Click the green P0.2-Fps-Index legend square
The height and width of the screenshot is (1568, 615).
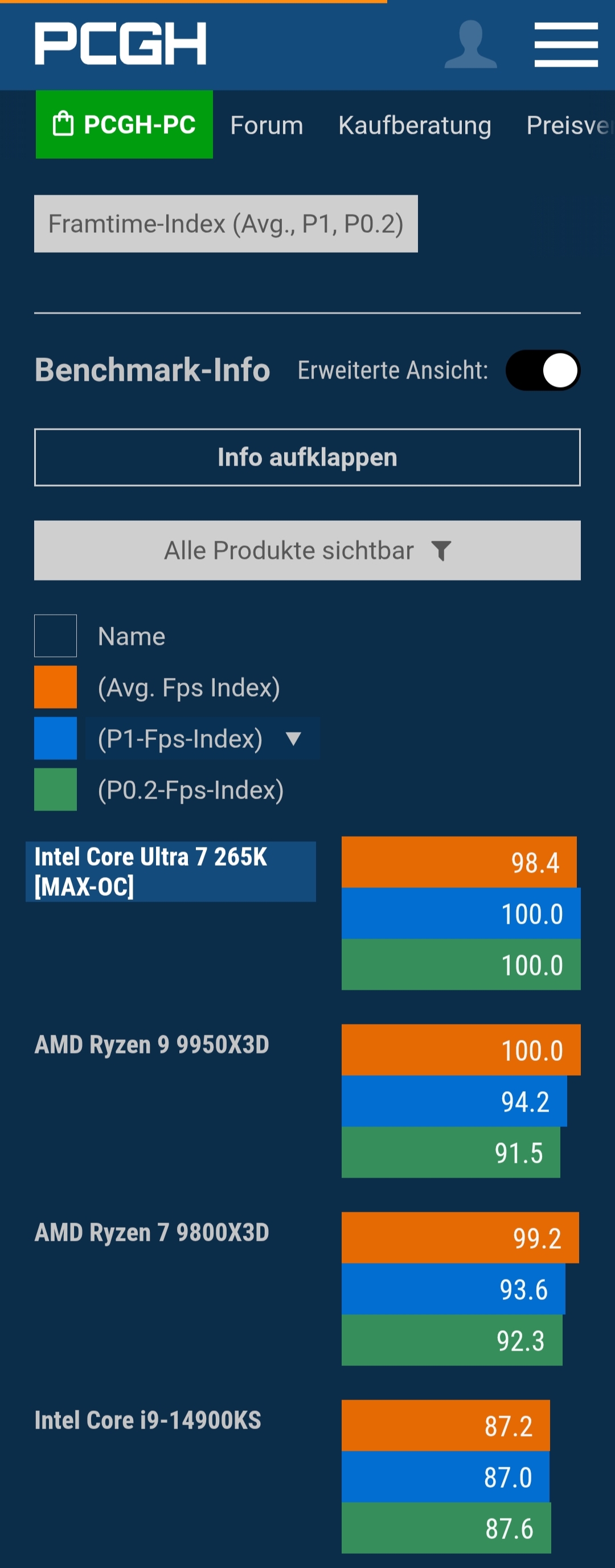click(55, 789)
